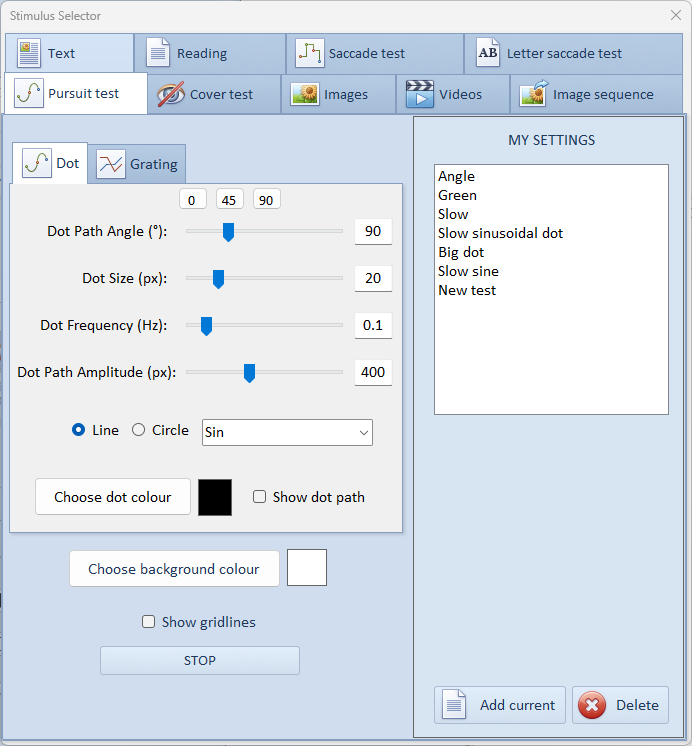The height and width of the screenshot is (746, 692).
Task: Click the Reading document icon
Action: [x=158, y=53]
